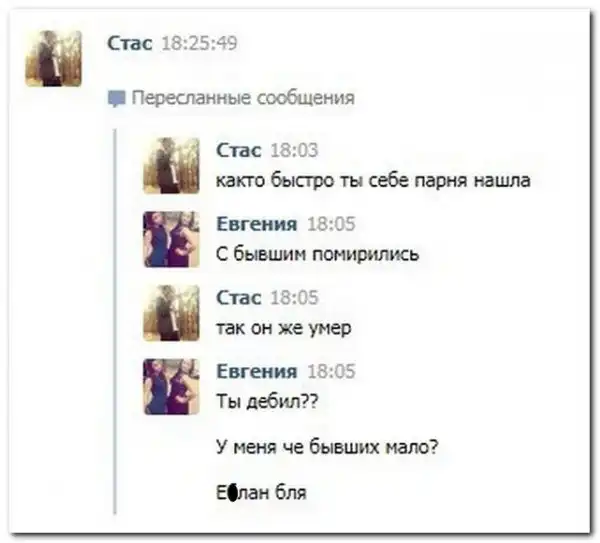The image size is (600, 543).
Task: Select message так он же умер
Action: (x=284, y=328)
